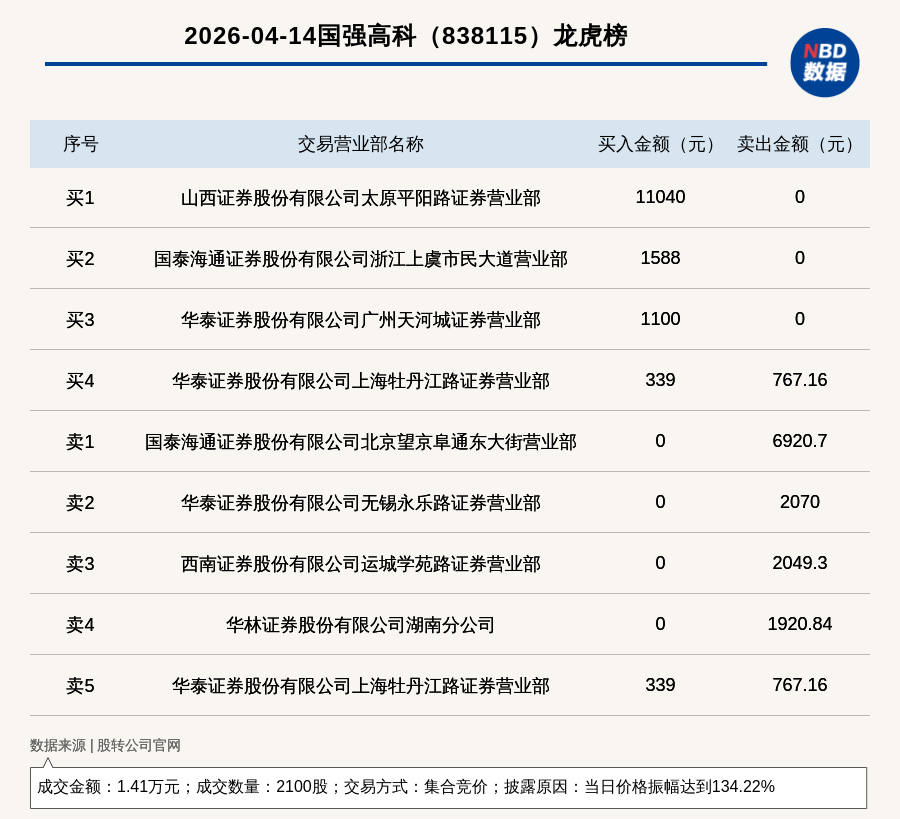Viewport: 900px width, 819px height.
Task: Click 华泰证券广州天河城证券营业部 name
Action: pyautogui.click(x=360, y=320)
